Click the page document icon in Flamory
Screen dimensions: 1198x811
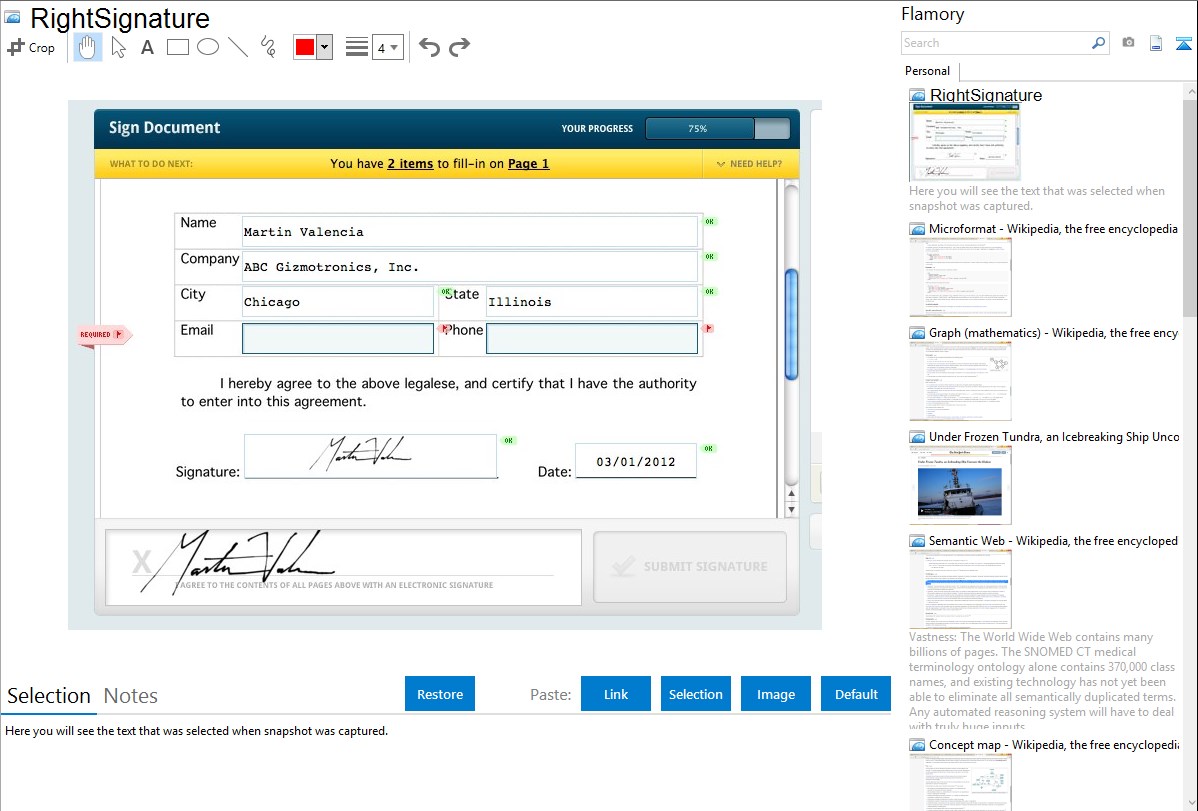pyautogui.click(x=1156, y=43)
